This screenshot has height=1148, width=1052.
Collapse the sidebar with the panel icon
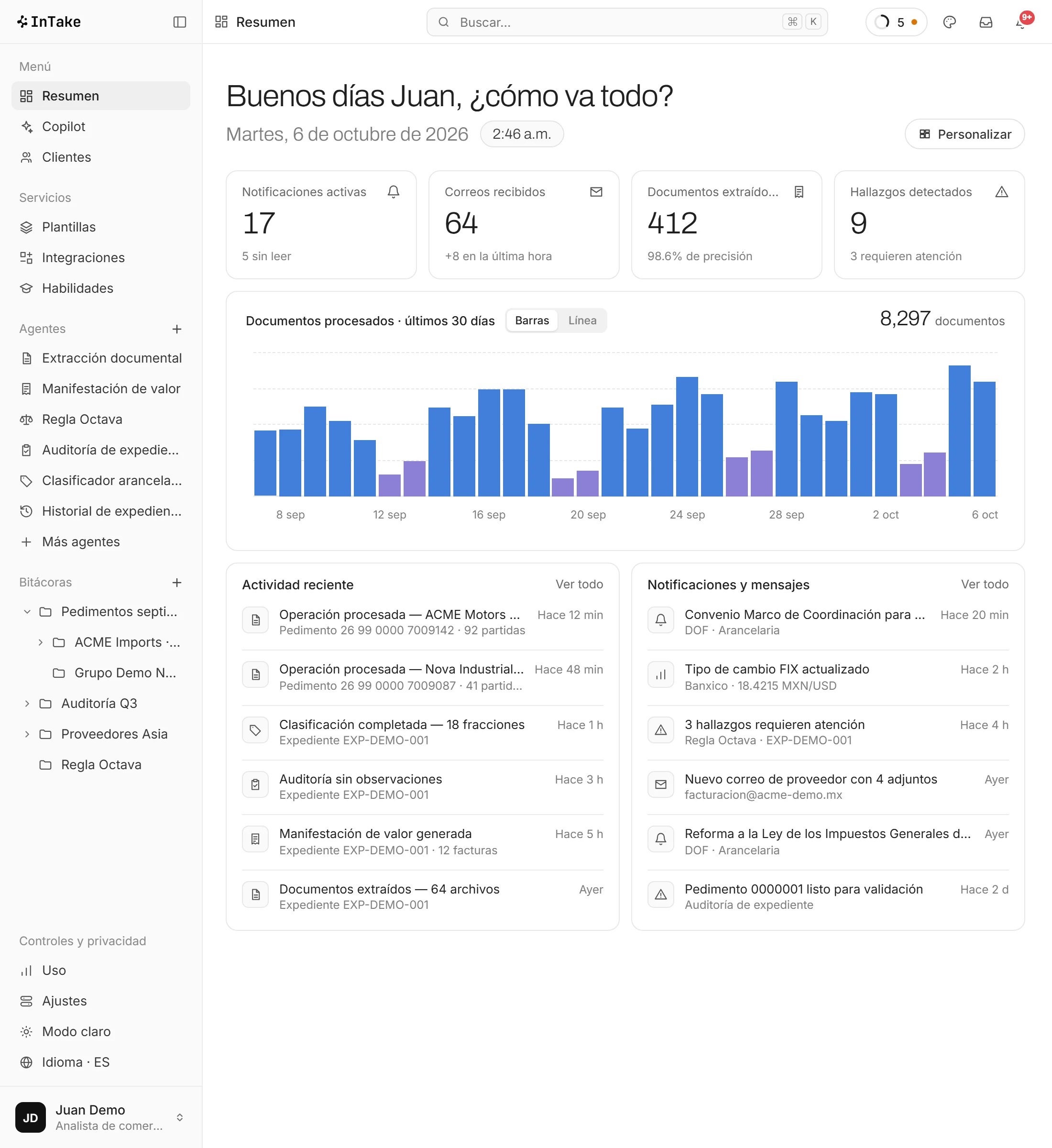point(179,22)
